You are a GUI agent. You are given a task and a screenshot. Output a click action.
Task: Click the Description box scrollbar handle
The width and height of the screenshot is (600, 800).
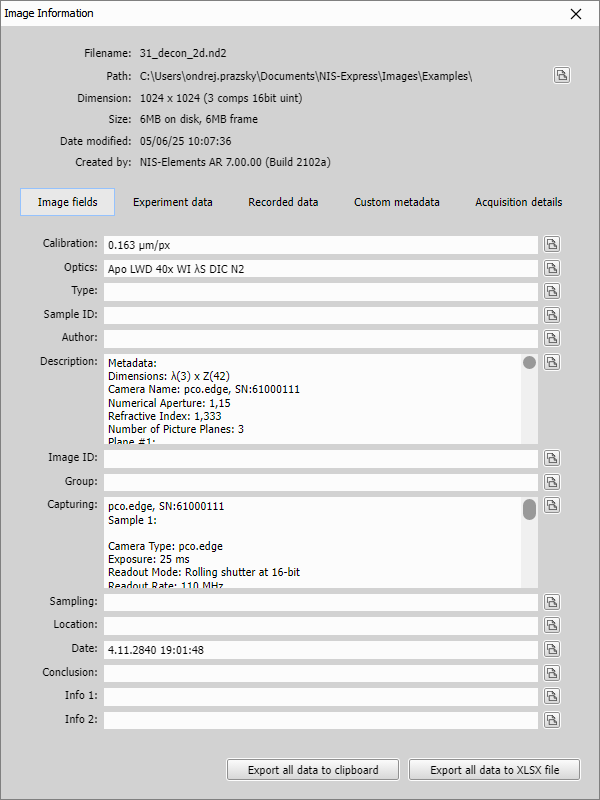pos(529,363)
